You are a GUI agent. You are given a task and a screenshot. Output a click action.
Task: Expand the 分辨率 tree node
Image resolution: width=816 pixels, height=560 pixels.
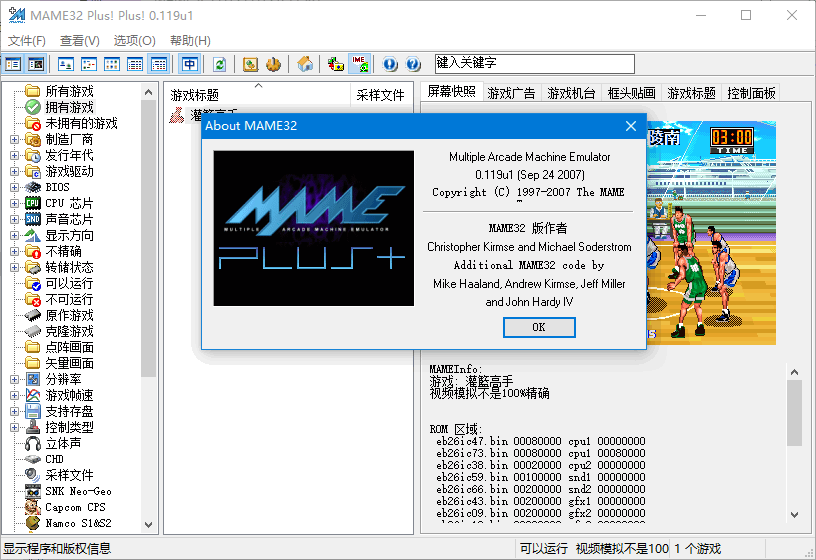tap(15, 379)
